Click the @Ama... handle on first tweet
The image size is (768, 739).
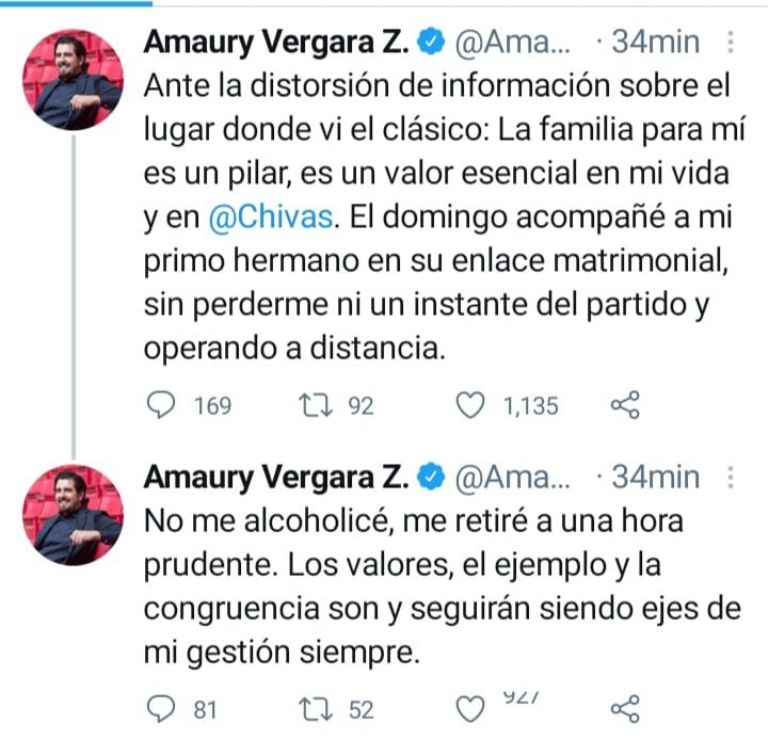pos(512,43)
